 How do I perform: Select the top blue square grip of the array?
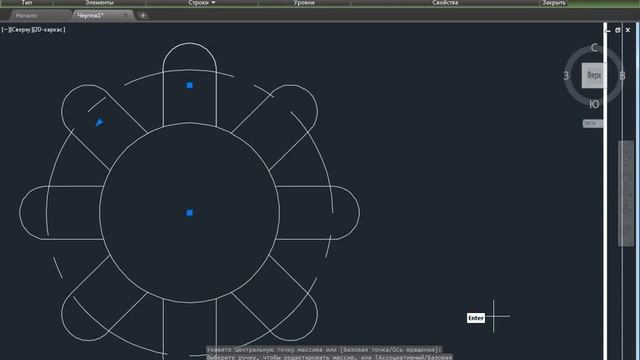pos(189,85)
